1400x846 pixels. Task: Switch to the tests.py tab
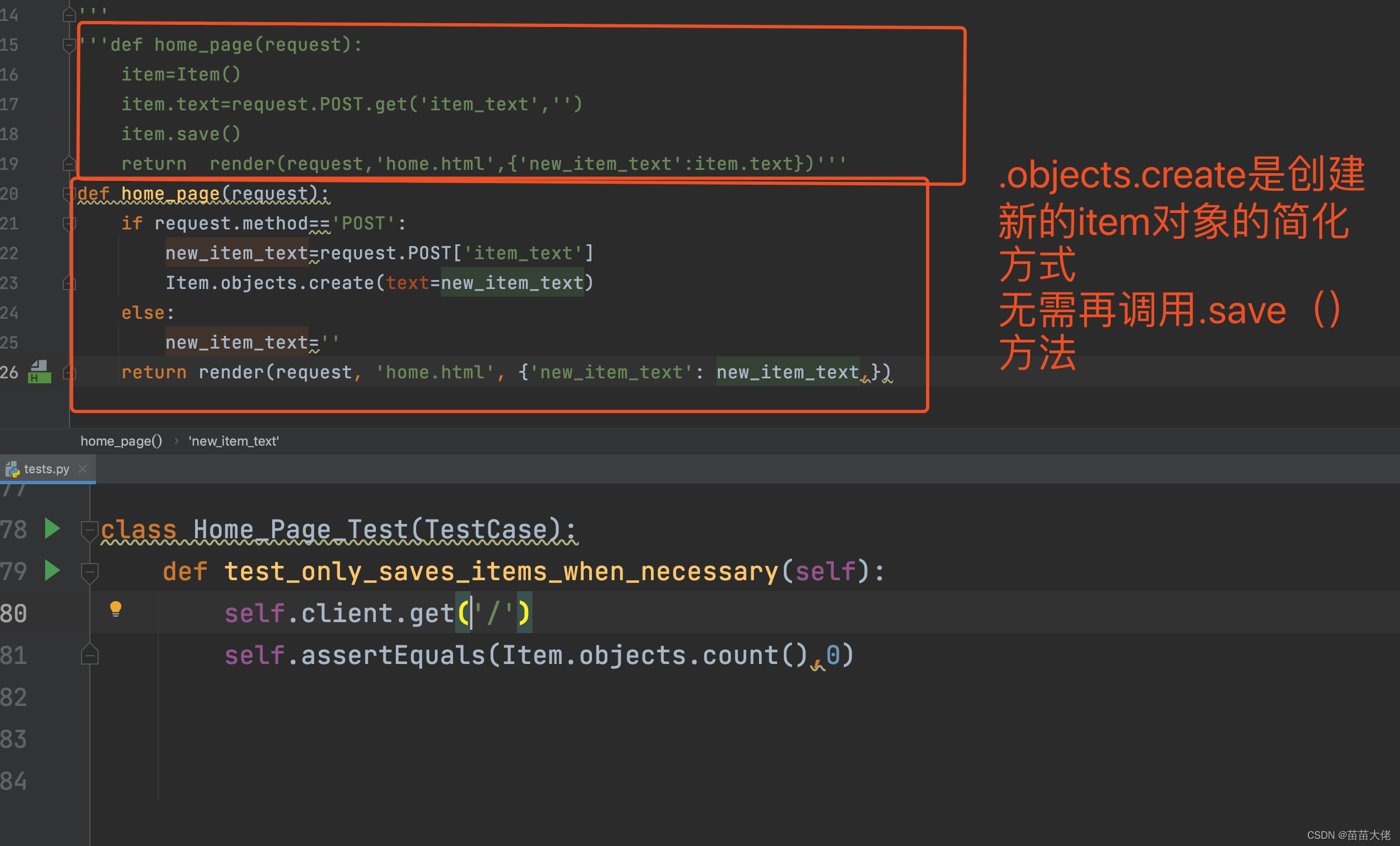tap(47, 468)
